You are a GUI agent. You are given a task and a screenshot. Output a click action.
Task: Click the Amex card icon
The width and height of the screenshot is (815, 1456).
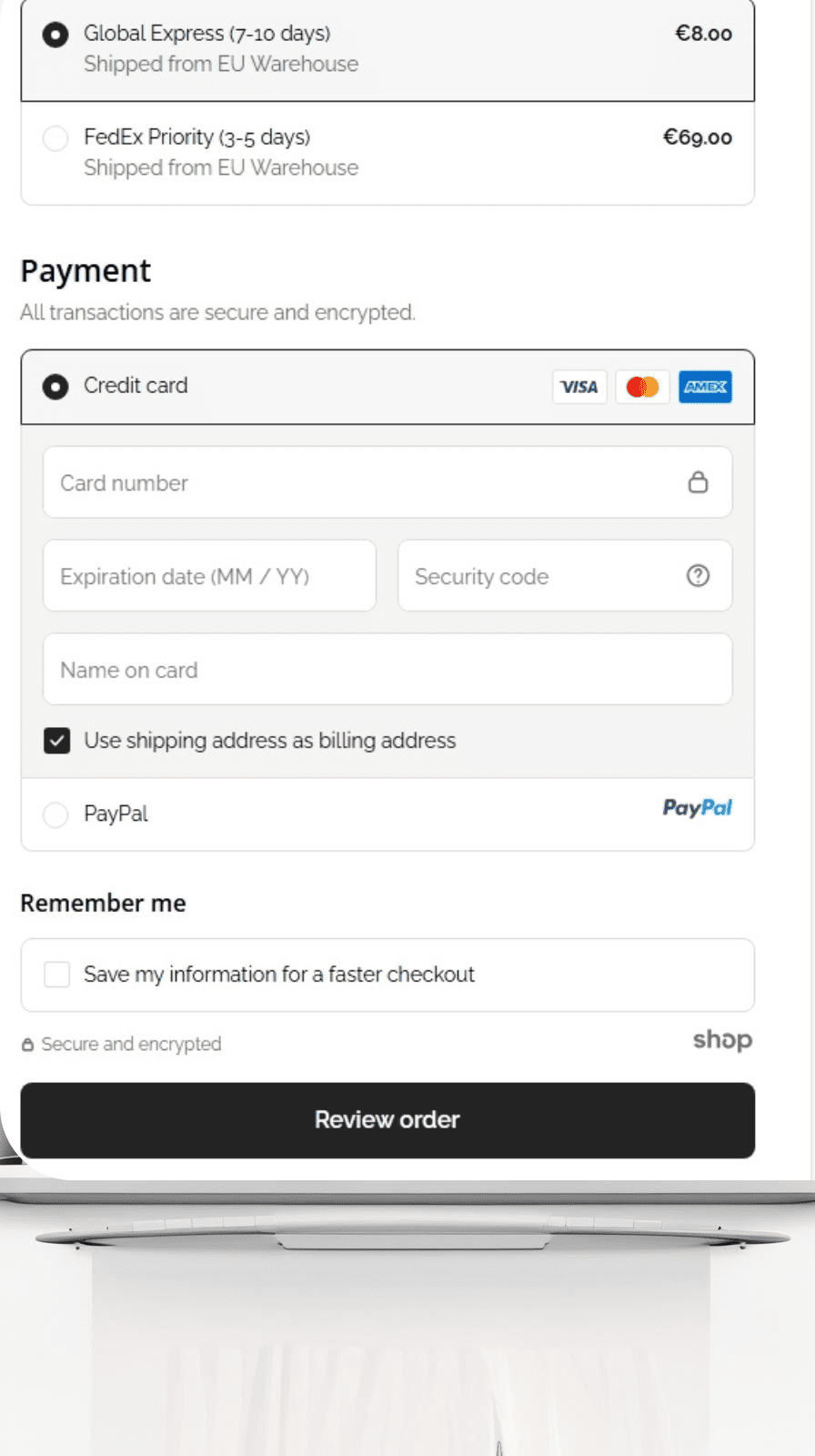coord(705,387)
